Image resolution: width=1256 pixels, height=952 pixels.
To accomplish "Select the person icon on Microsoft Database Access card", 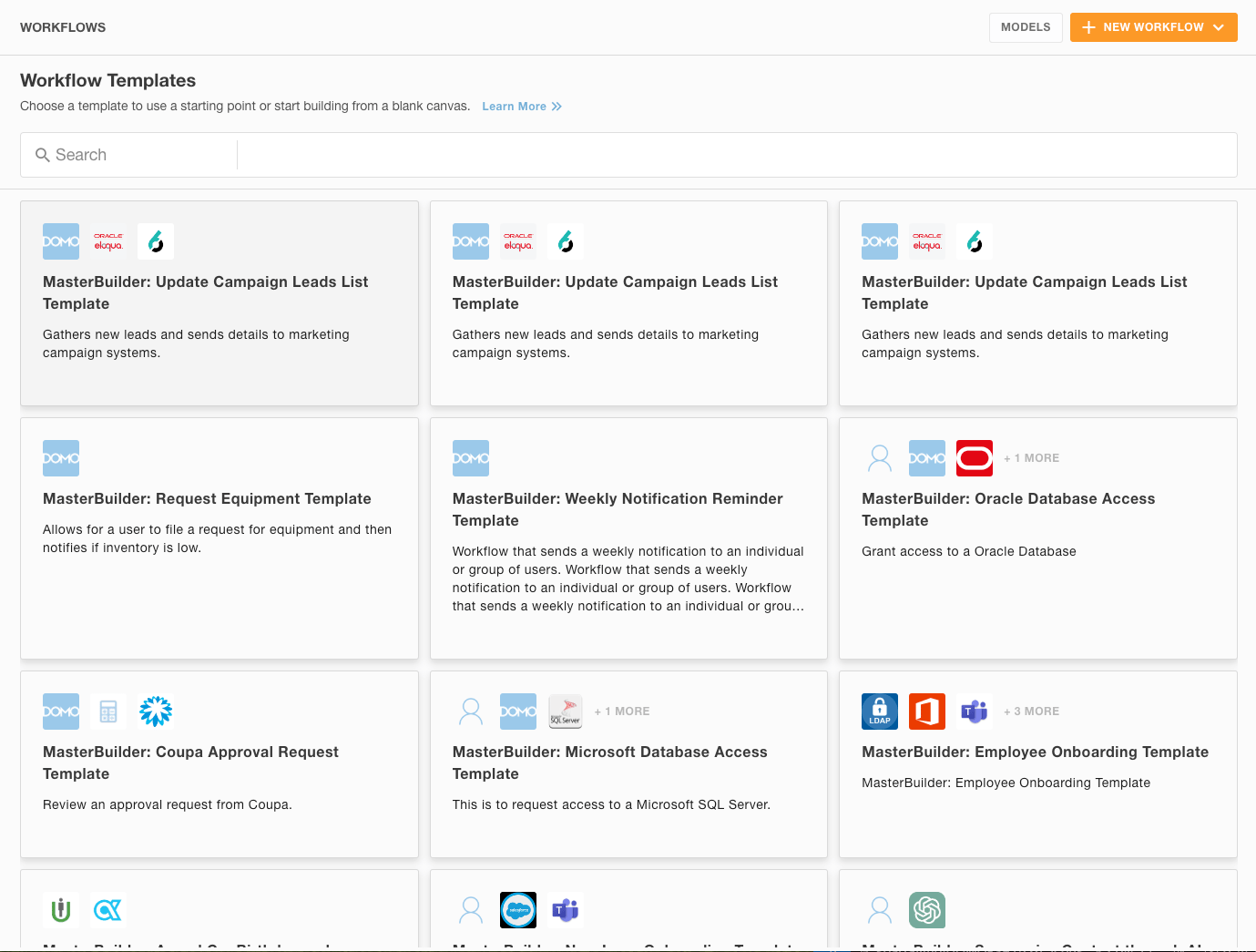I will click(471, 711).
